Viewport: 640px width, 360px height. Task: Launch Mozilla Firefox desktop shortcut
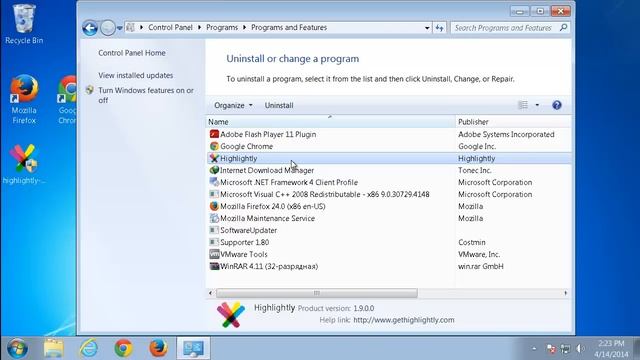24,99
